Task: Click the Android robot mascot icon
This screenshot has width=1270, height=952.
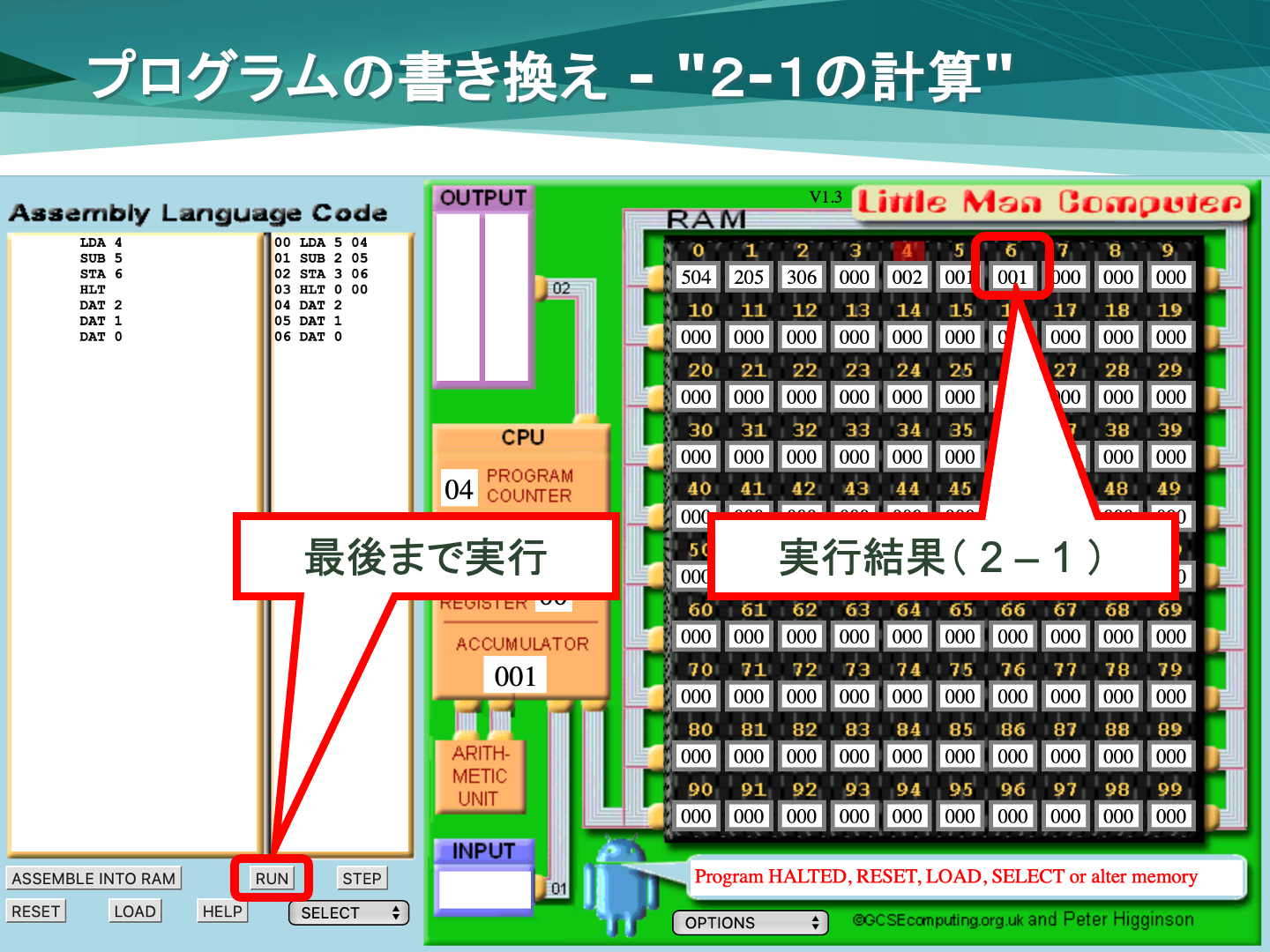Action: pos(626,886)
